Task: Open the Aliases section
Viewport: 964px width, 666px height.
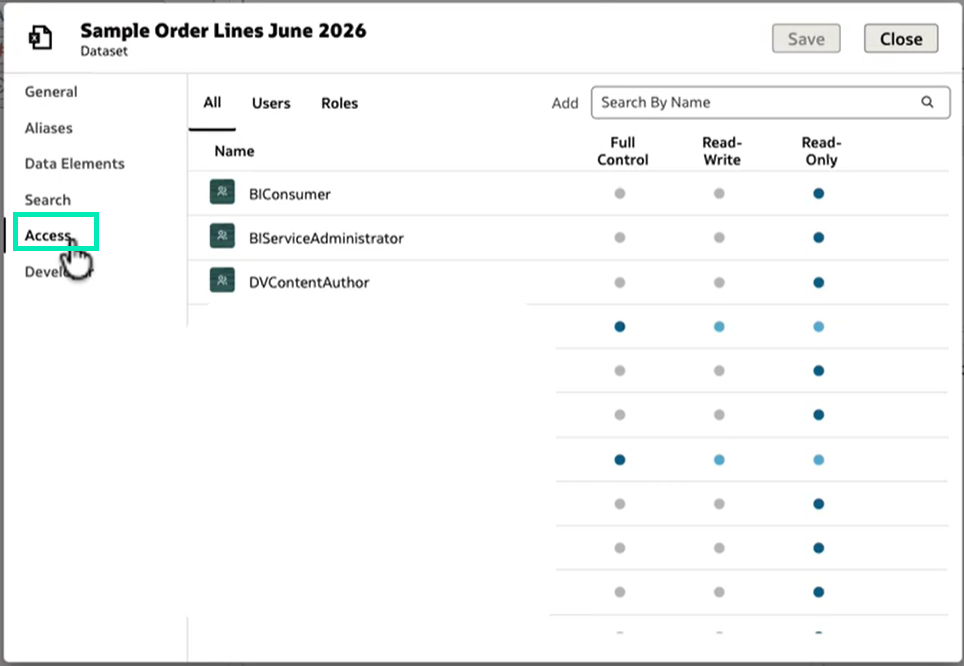Action: coord(49,128)
